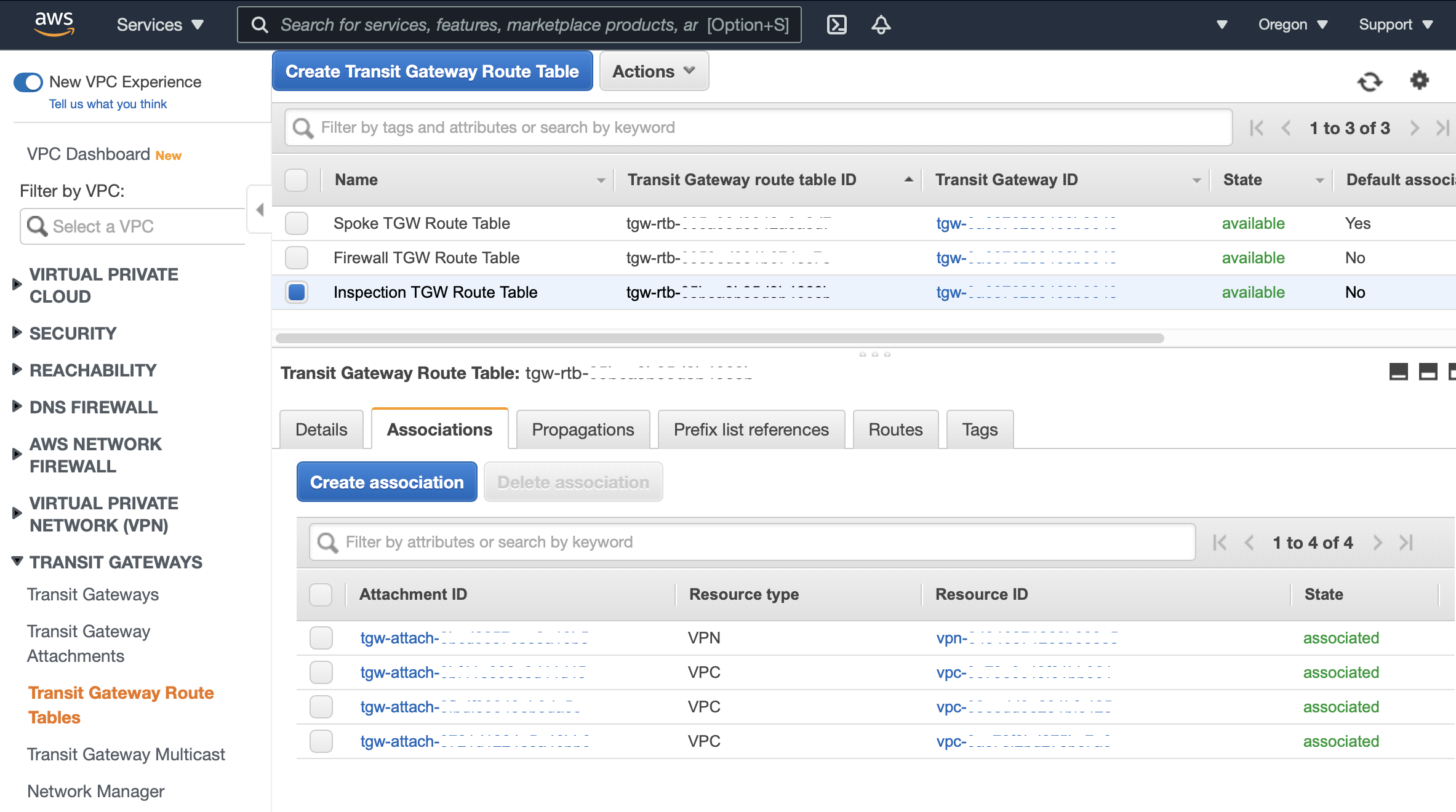Go to next page of associations
1456x812 pixels.
[1378, 543]
